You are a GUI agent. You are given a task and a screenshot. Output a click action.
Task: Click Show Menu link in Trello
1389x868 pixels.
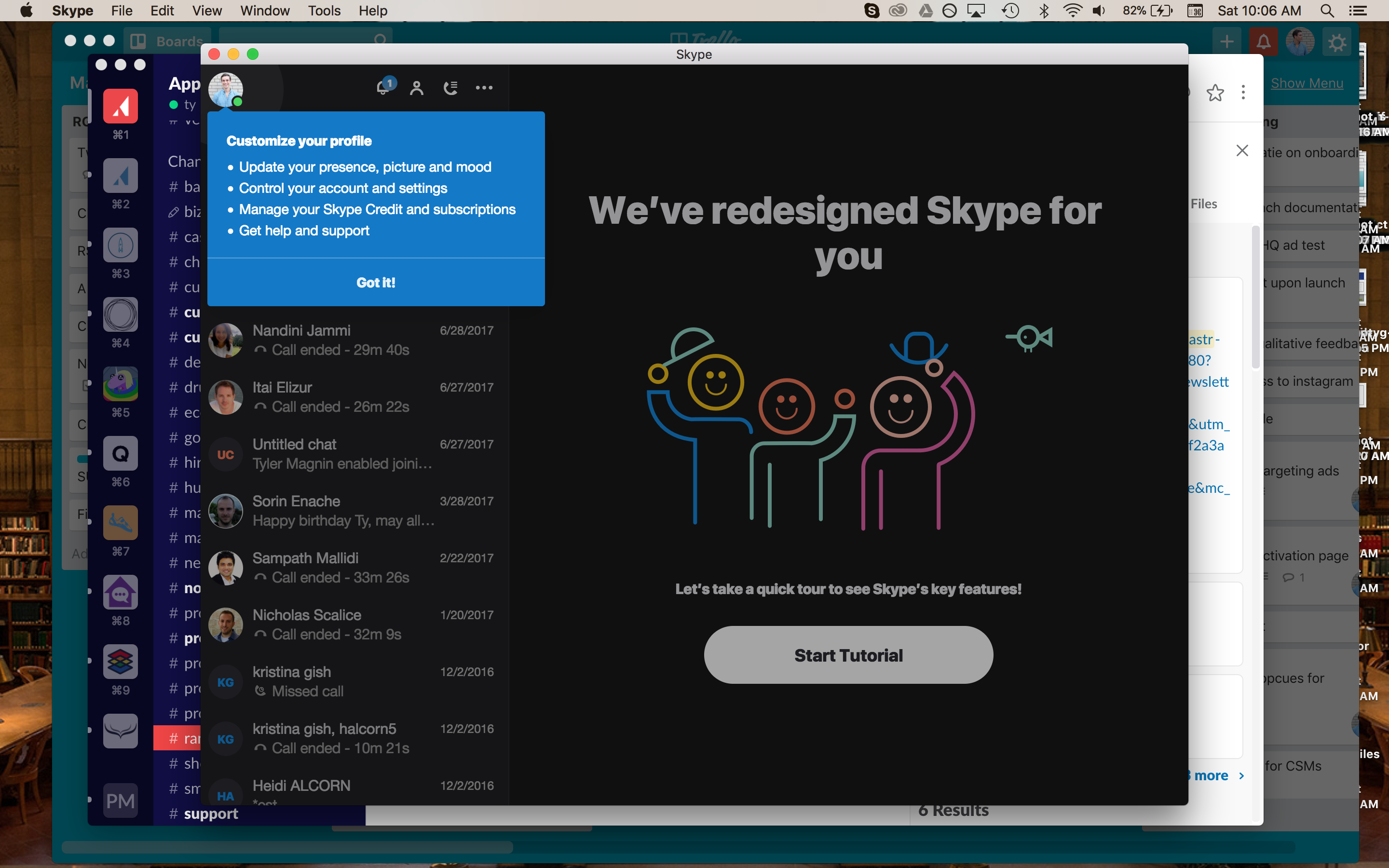(x=1307, y=83)
